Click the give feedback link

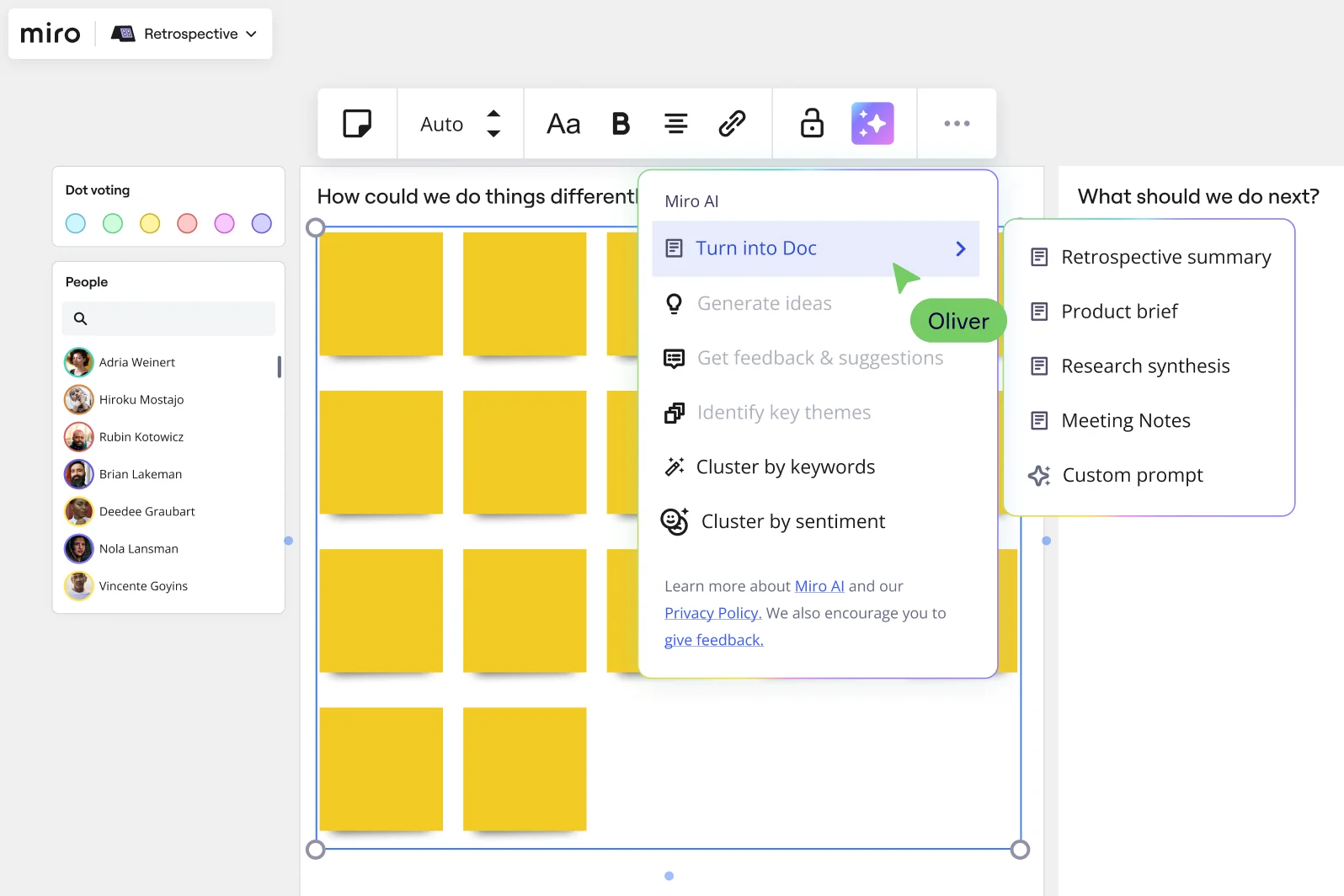pyautogui.click(x=713, y=640)
